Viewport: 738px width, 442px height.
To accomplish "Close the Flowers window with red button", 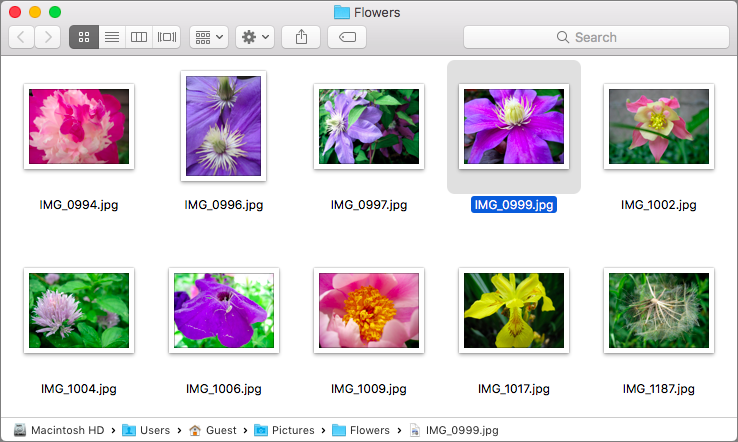I will (x=15, y=12).
